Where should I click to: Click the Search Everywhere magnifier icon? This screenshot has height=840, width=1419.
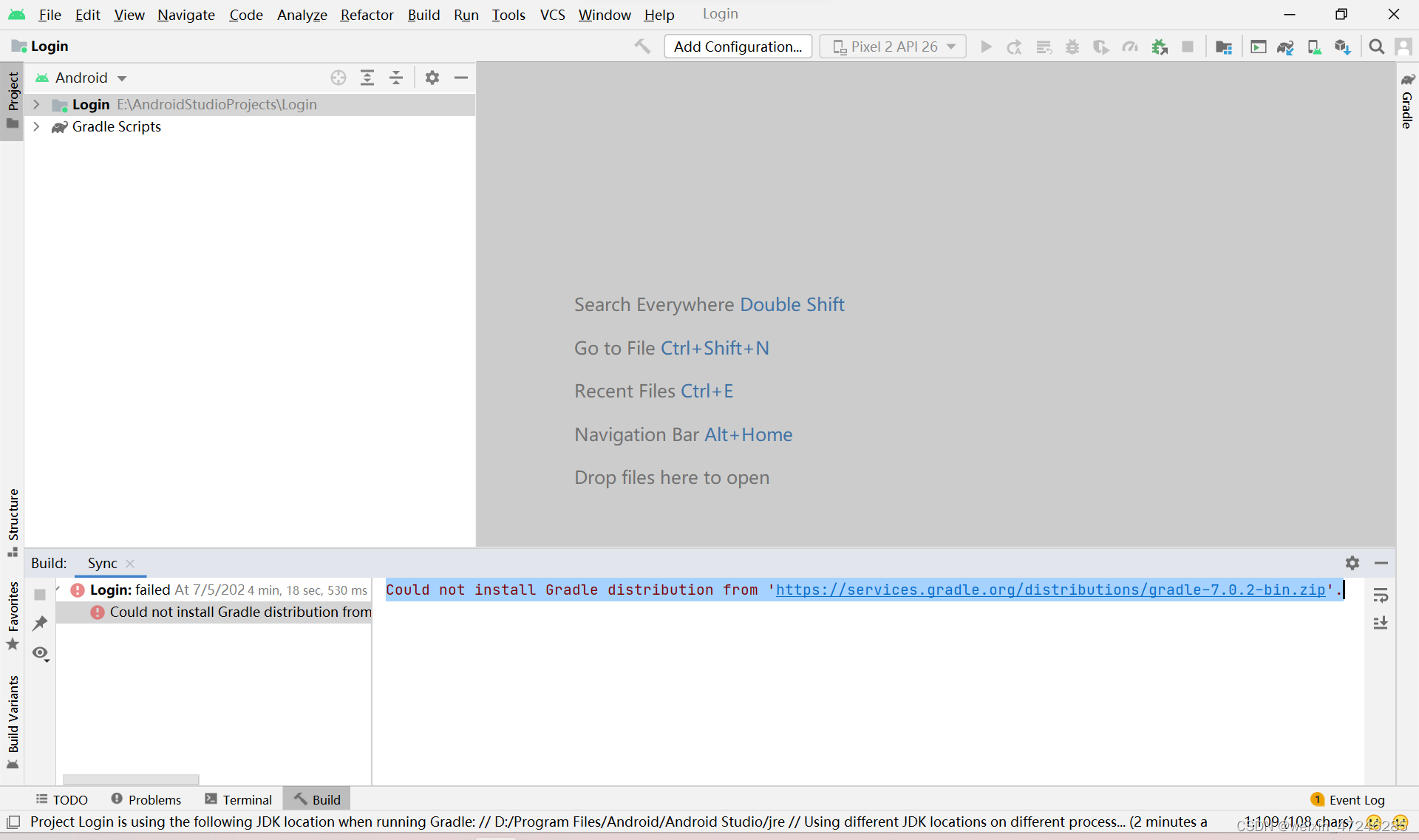click(1376, 47)
